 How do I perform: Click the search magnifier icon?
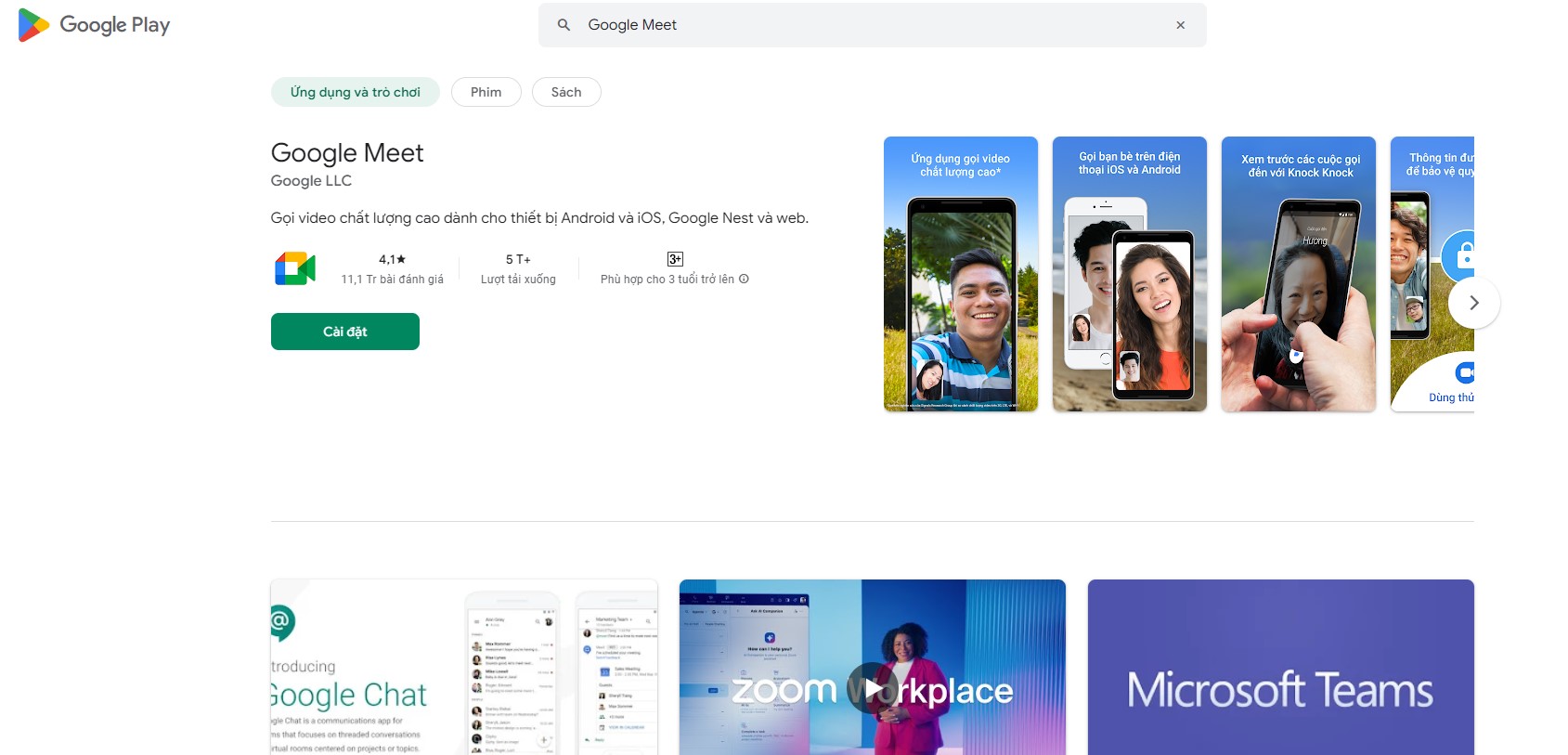(x=564, y=25)
